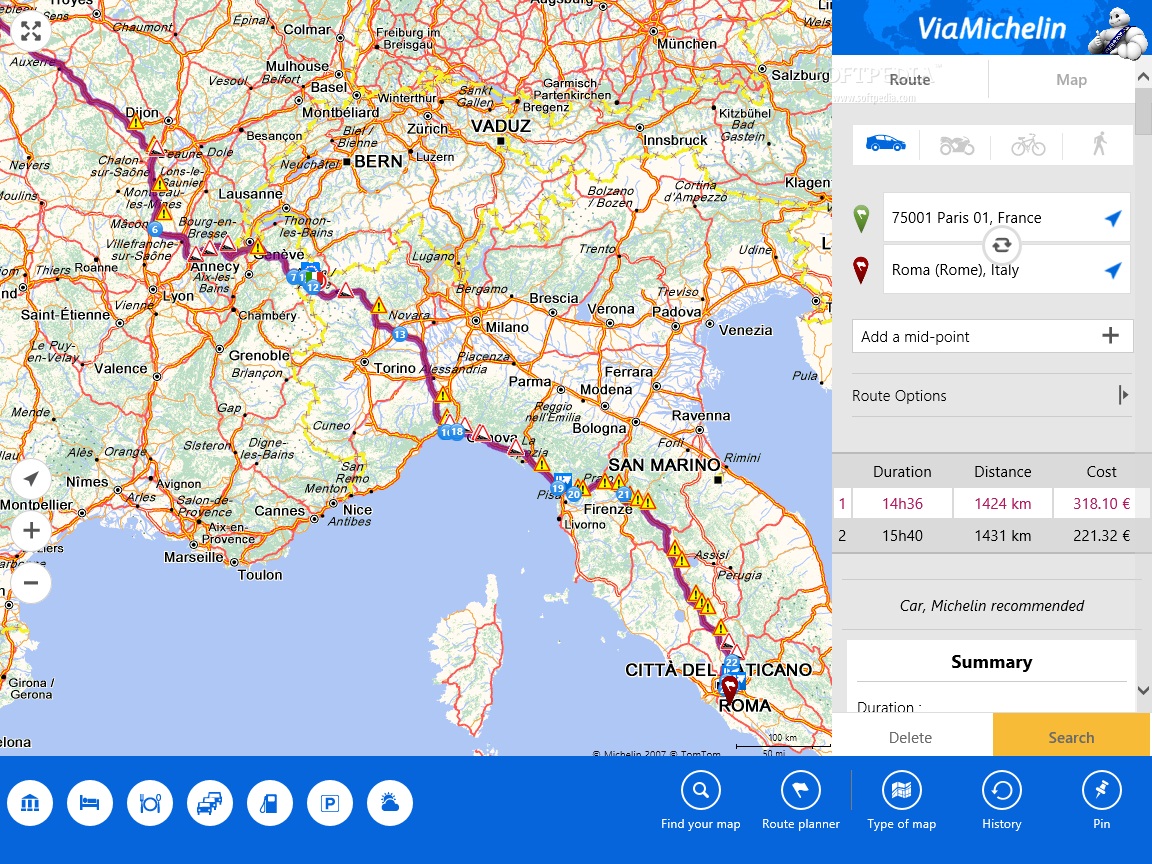Edit the Roma (Rome), Italy destination field
Screen dimensions: 1152x864
click(x=1007, y=270)
